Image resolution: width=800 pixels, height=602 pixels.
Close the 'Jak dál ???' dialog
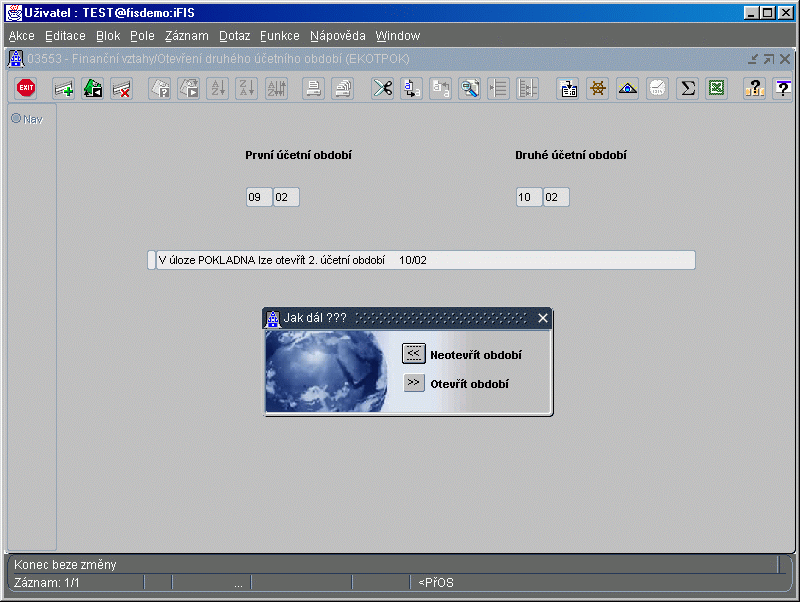coord(543,318)
